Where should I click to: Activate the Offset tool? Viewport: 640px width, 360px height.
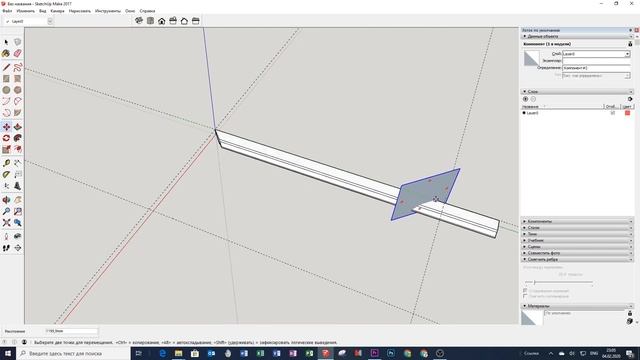click(x=18, y=149)
